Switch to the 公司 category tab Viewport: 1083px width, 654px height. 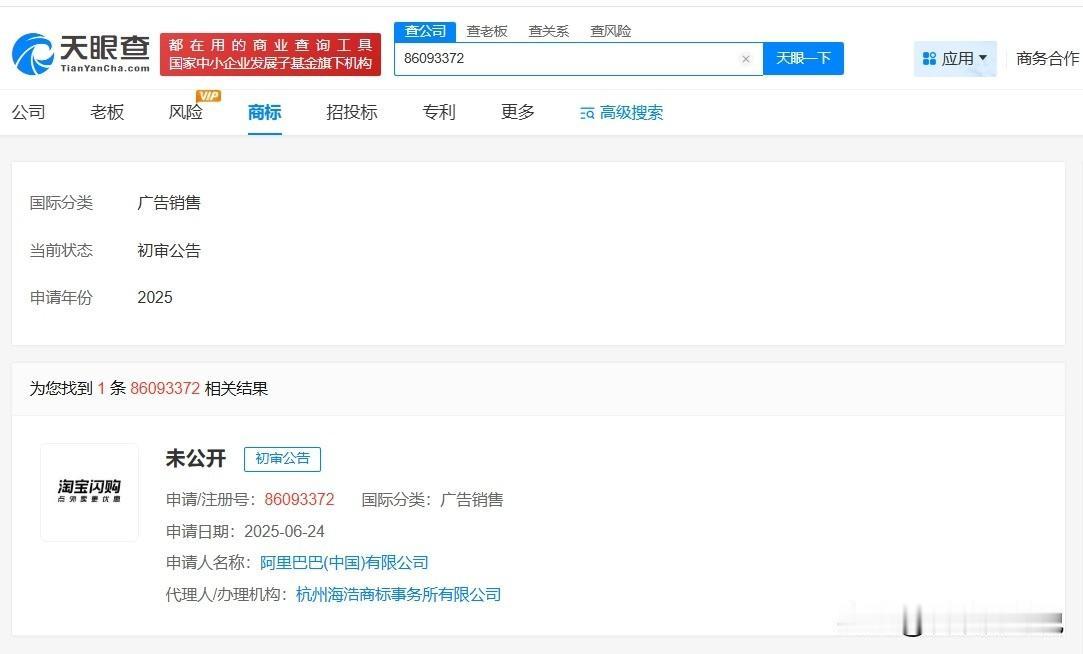click(28, 112)
